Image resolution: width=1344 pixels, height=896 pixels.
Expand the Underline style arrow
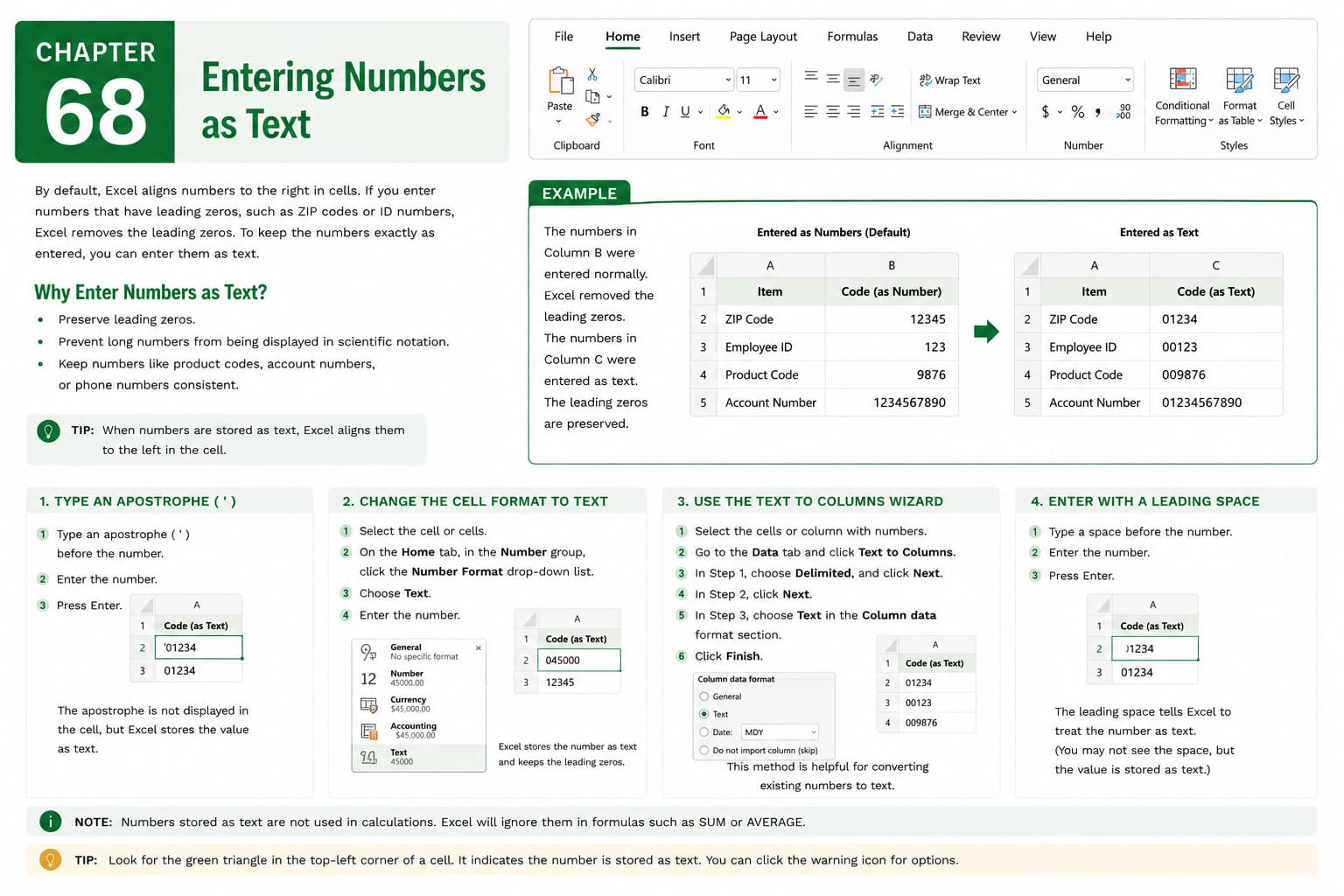click(x=701, y=113)
